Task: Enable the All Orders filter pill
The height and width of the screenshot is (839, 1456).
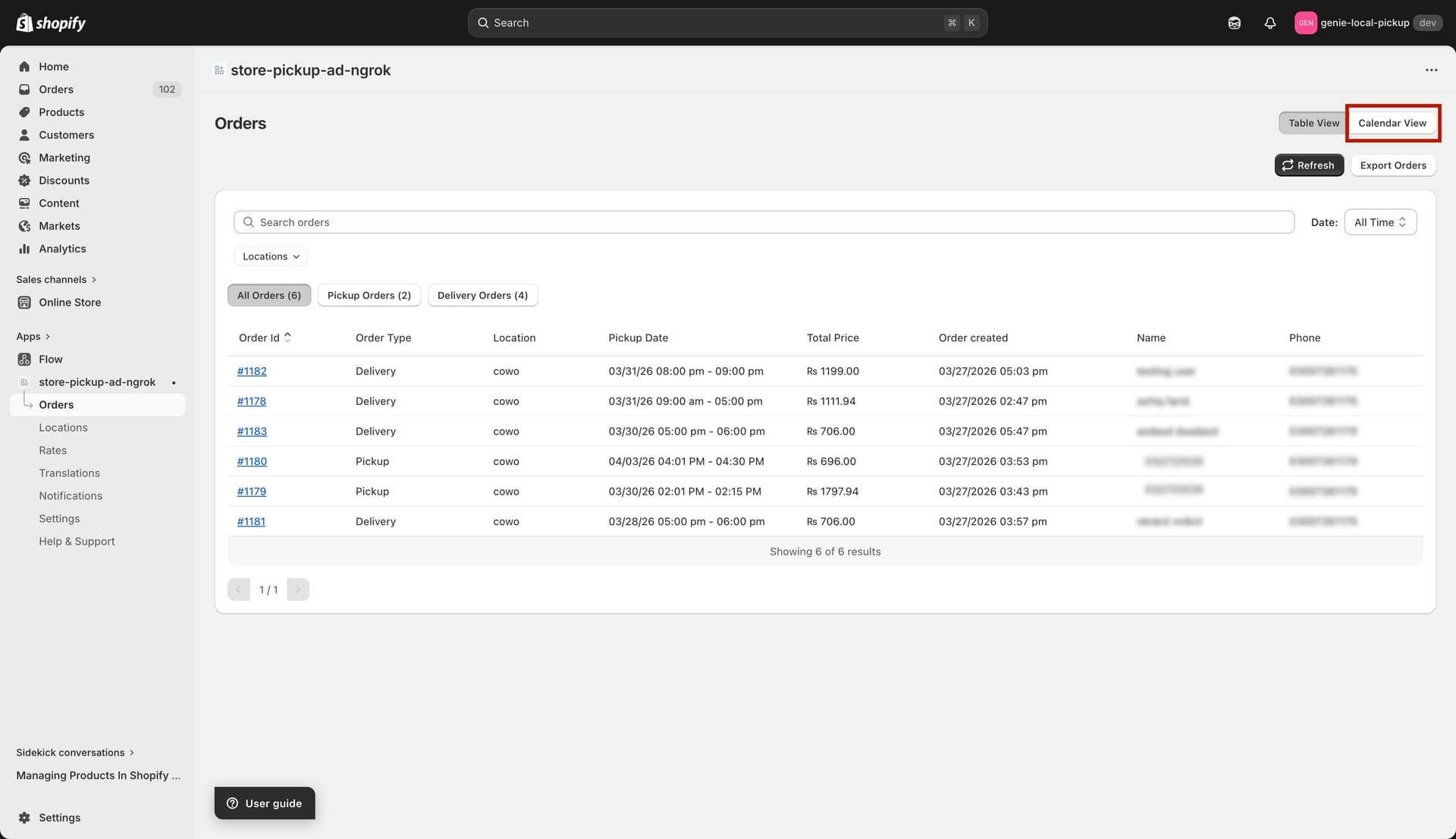Action: [268, 295]
